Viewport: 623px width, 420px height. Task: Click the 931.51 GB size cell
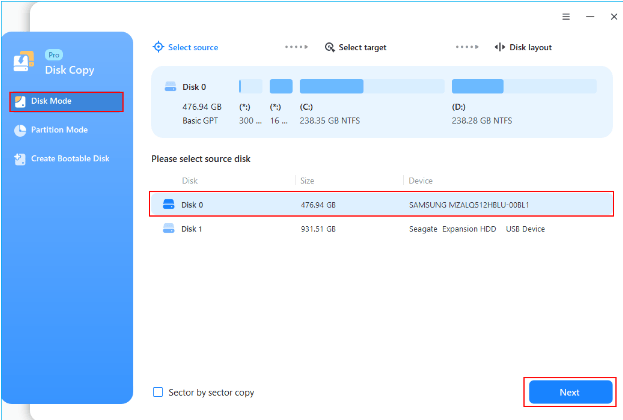pos(318,229)
